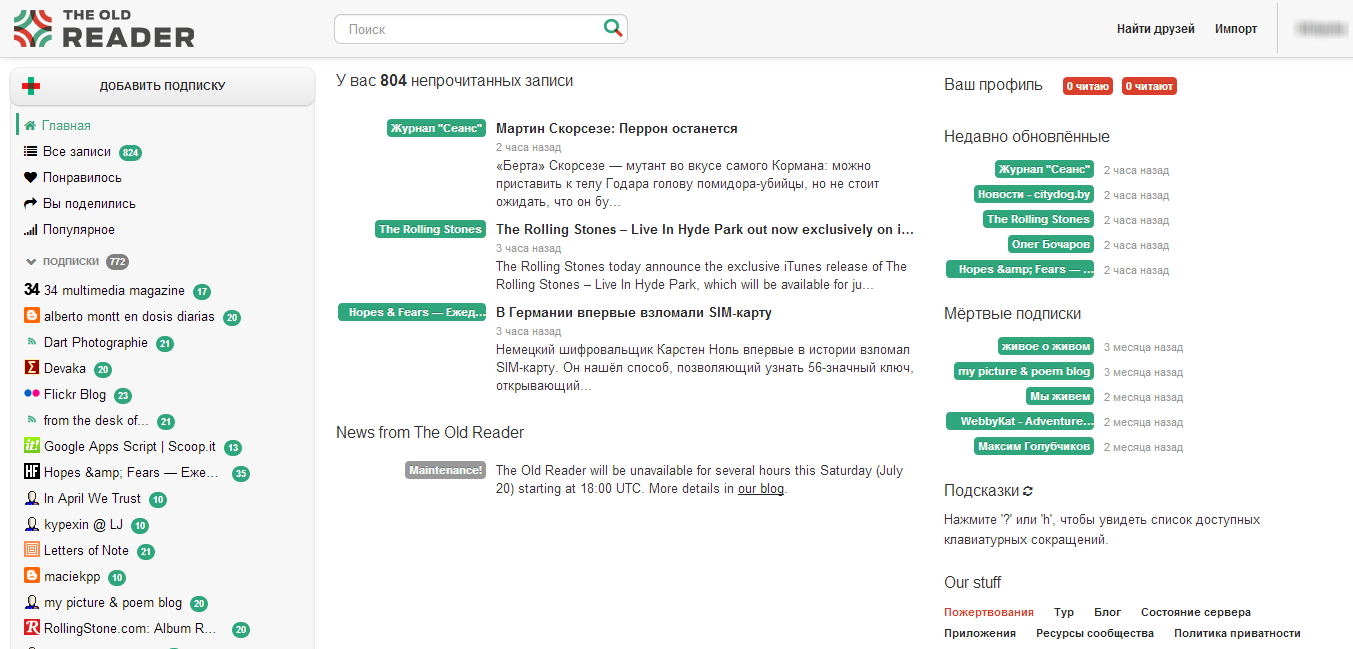Open Понравилось in the sidebar
Image resolution: width=1353 pixels, height=649 pixels.
[82, 178]
